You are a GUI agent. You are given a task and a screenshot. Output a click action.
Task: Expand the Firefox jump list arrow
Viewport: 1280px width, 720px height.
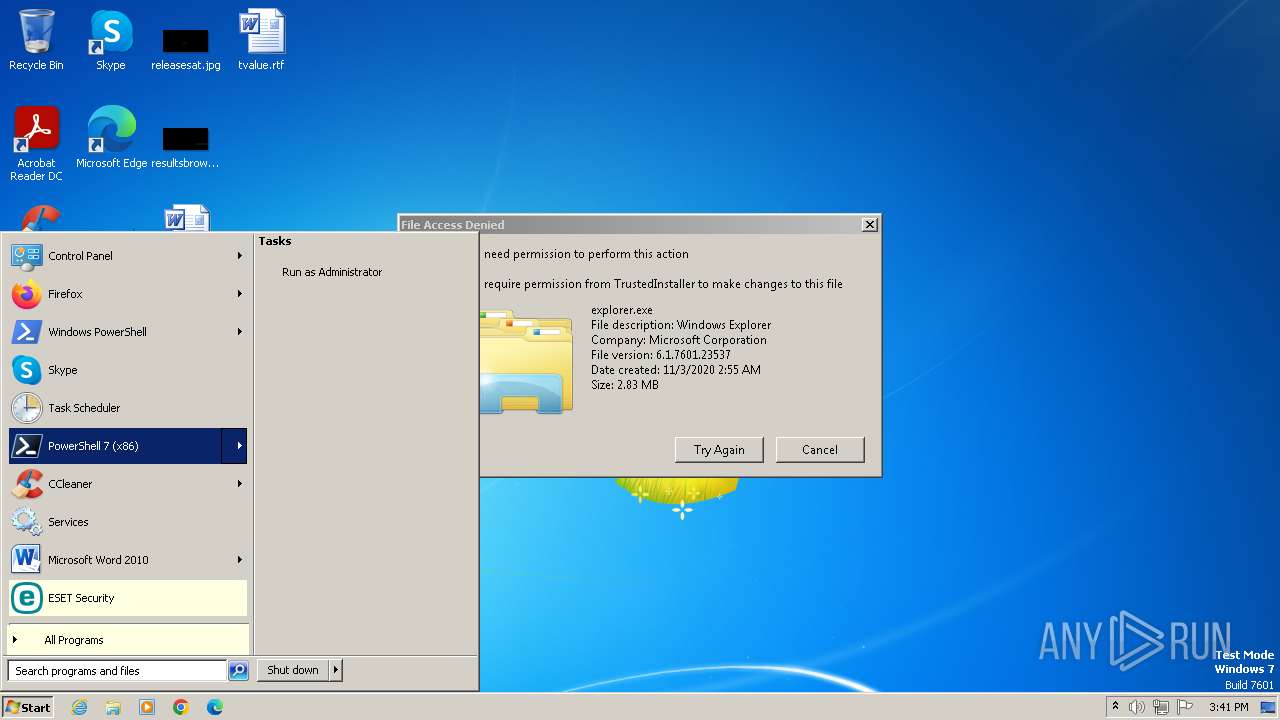[240, 294]
